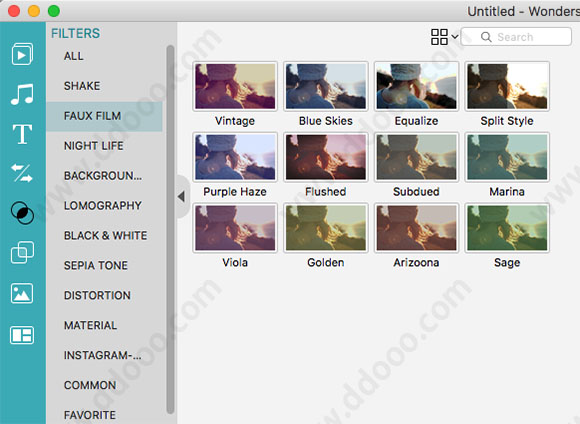Image resolution: width=580 pixels, height=424 pixels.
Task: Choose the Vintage filter thumbnail
Action: tap(235, 86)
